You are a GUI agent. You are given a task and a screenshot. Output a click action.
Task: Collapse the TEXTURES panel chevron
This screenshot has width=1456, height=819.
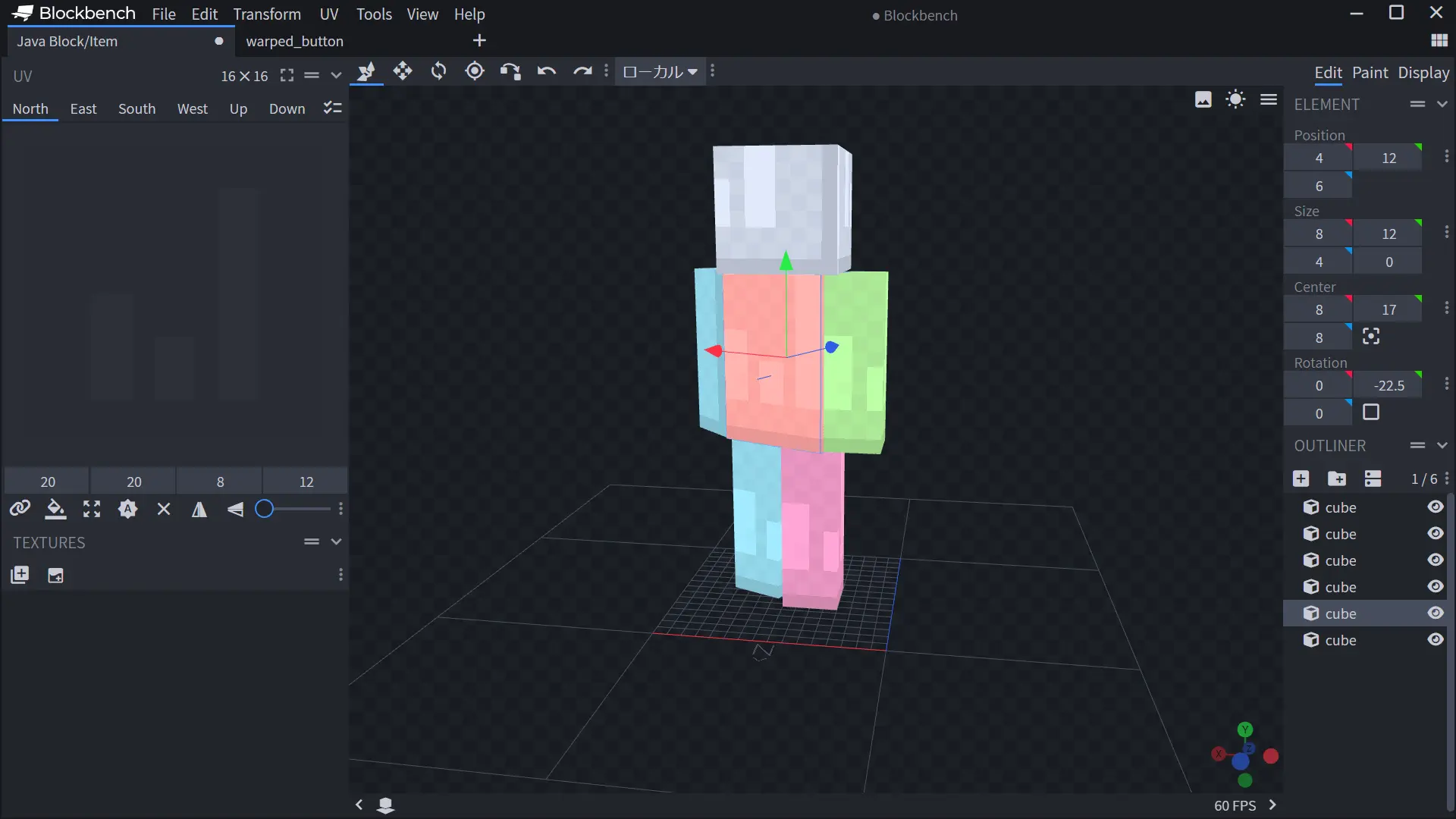pyautogui.click(x=336, y=541)
